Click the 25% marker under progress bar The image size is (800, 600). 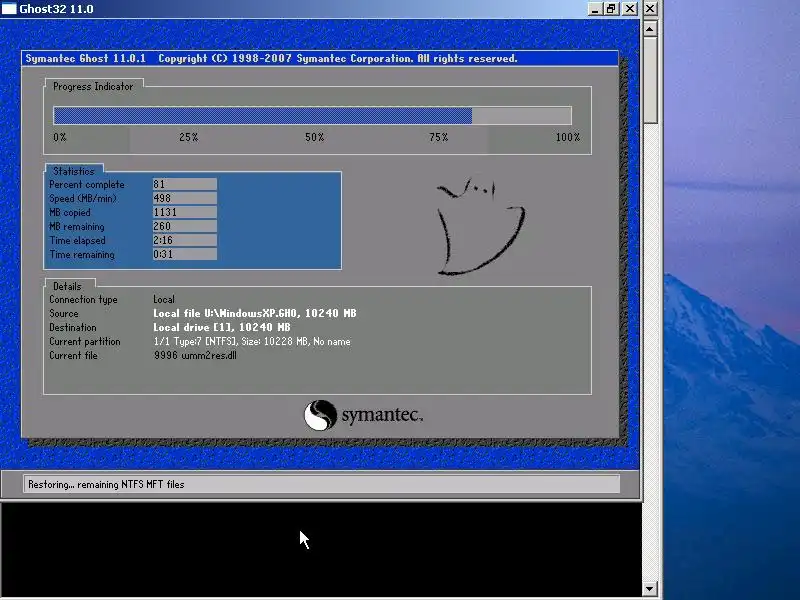pyautogui.click(x=188, y=137)
